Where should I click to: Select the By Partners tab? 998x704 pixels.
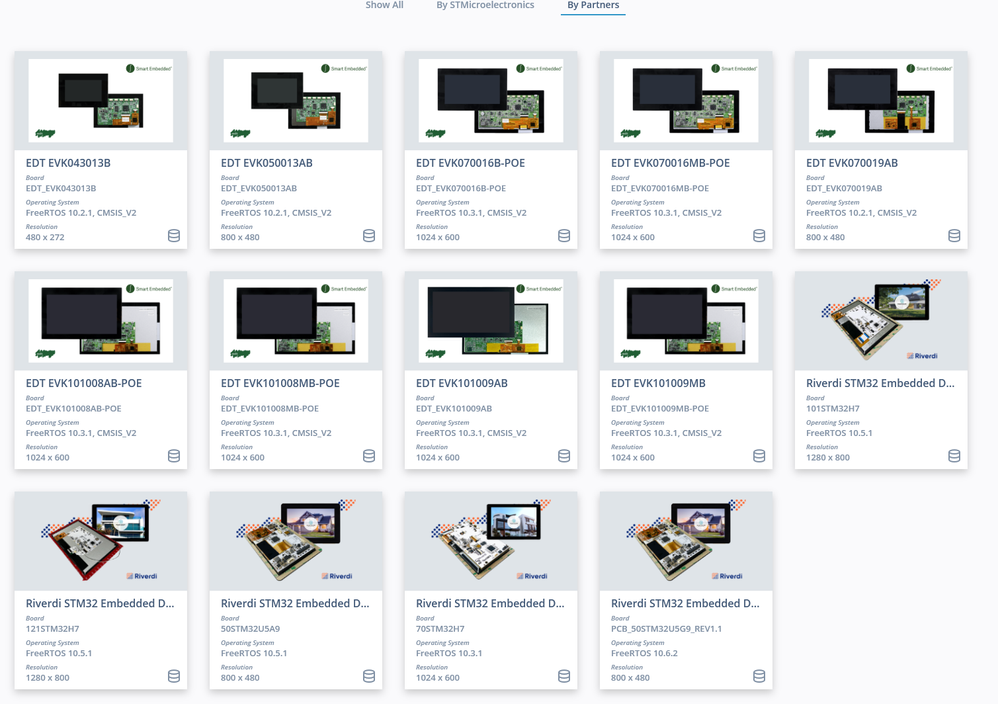coord(593,5)
